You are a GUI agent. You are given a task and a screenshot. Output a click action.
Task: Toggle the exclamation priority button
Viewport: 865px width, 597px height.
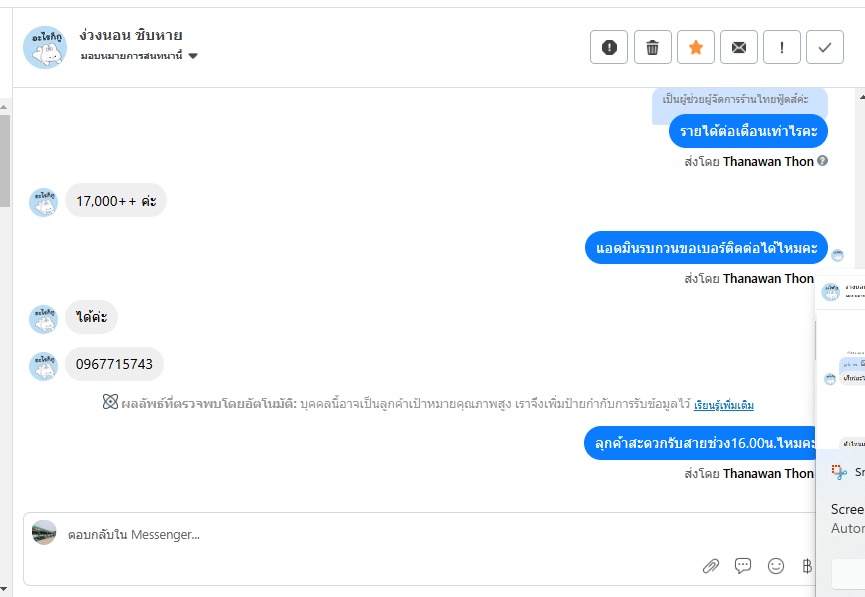coord(782,47)
